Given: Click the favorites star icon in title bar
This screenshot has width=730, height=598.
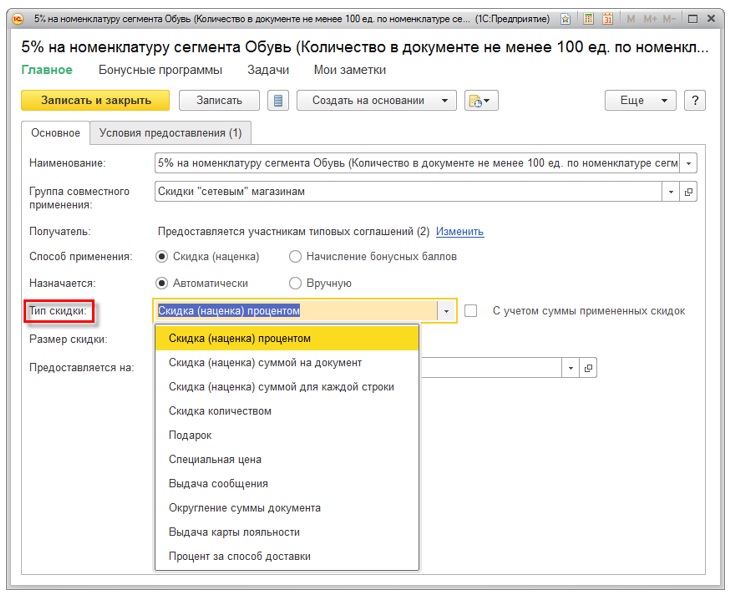Looking at the screenshot, I should click(566, 18).
